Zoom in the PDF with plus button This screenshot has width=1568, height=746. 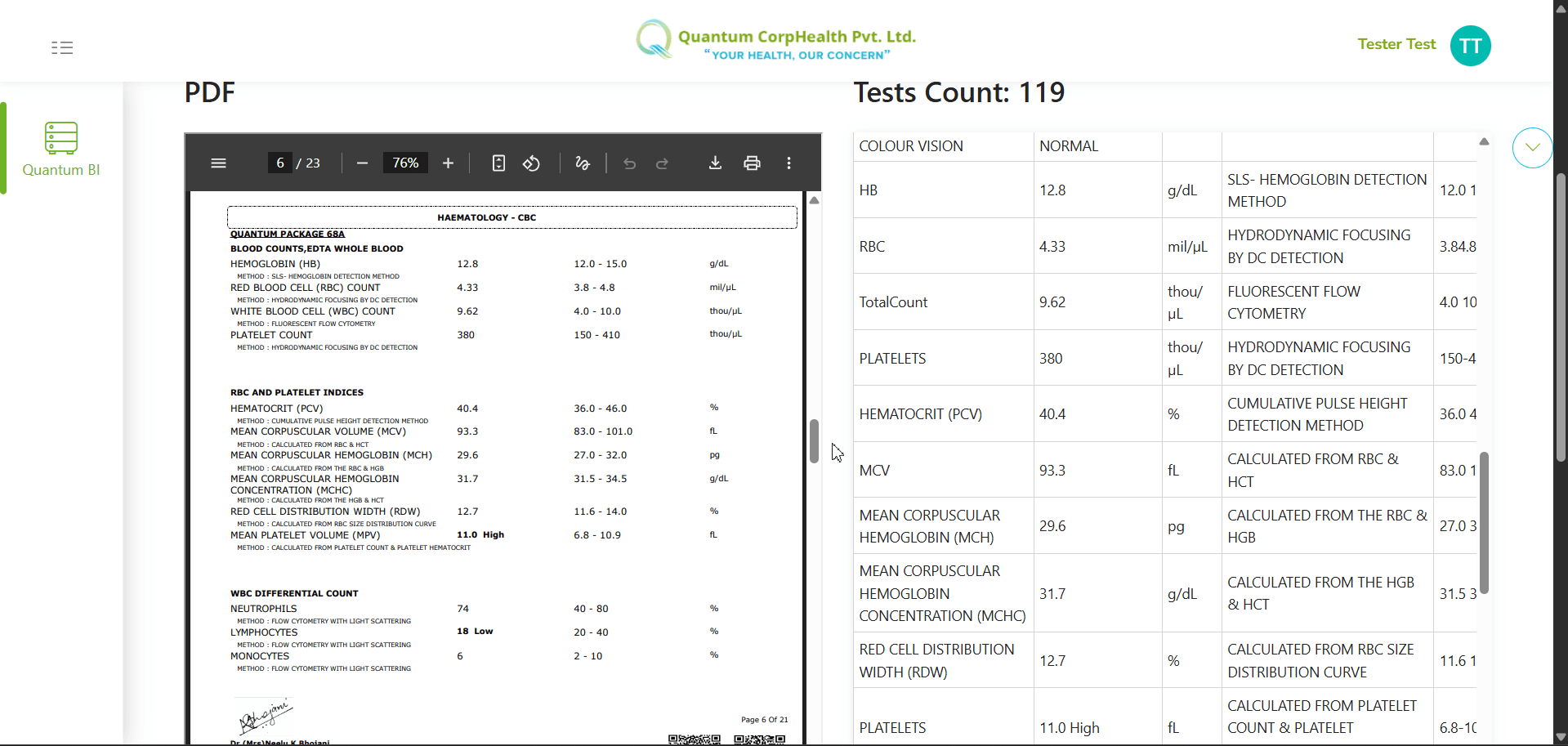448,163
